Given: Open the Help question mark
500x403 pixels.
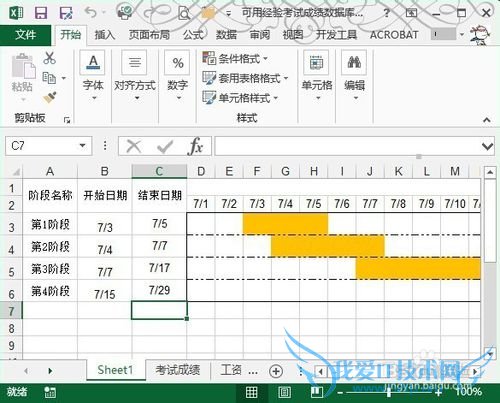Looking at the screenshot, I should click(x=386, y=13).
